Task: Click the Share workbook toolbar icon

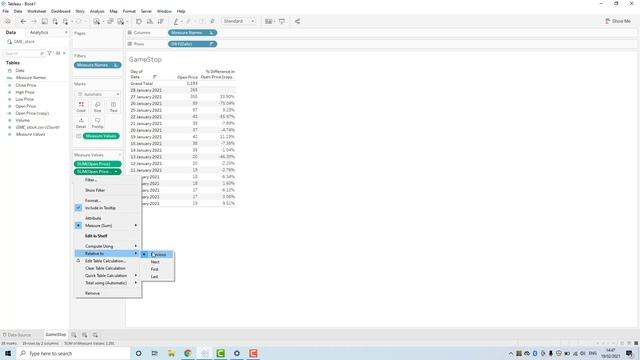Action: [x=297, y=21]
